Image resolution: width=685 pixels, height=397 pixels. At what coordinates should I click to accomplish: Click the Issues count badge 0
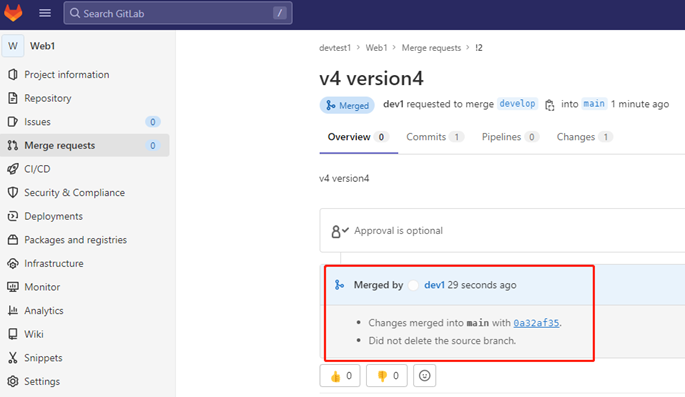[152, 122]
